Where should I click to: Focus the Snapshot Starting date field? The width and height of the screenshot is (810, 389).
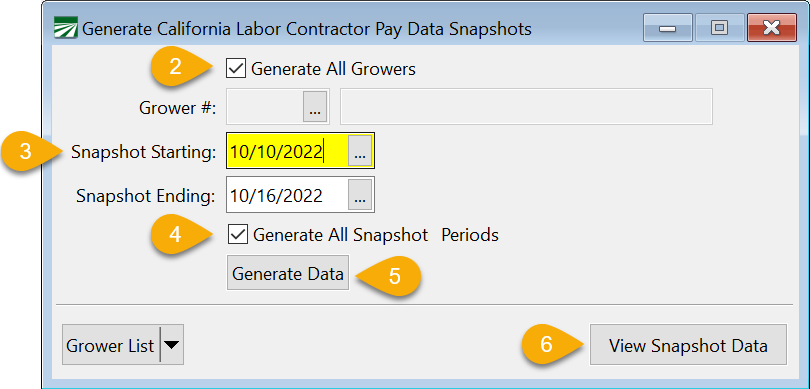click(288, 151)
